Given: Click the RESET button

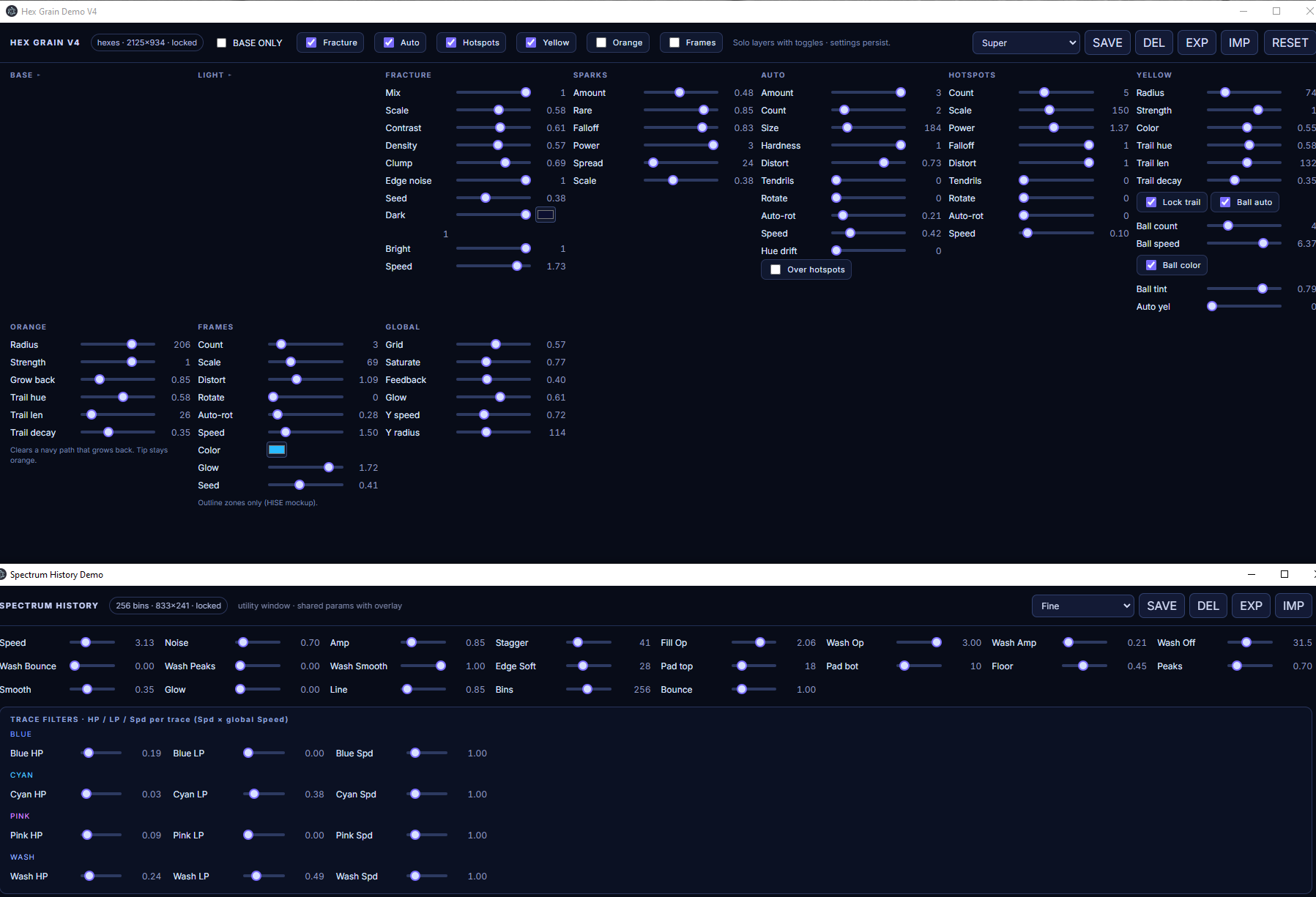Looking at the screenshot, I should point(1290,42).
